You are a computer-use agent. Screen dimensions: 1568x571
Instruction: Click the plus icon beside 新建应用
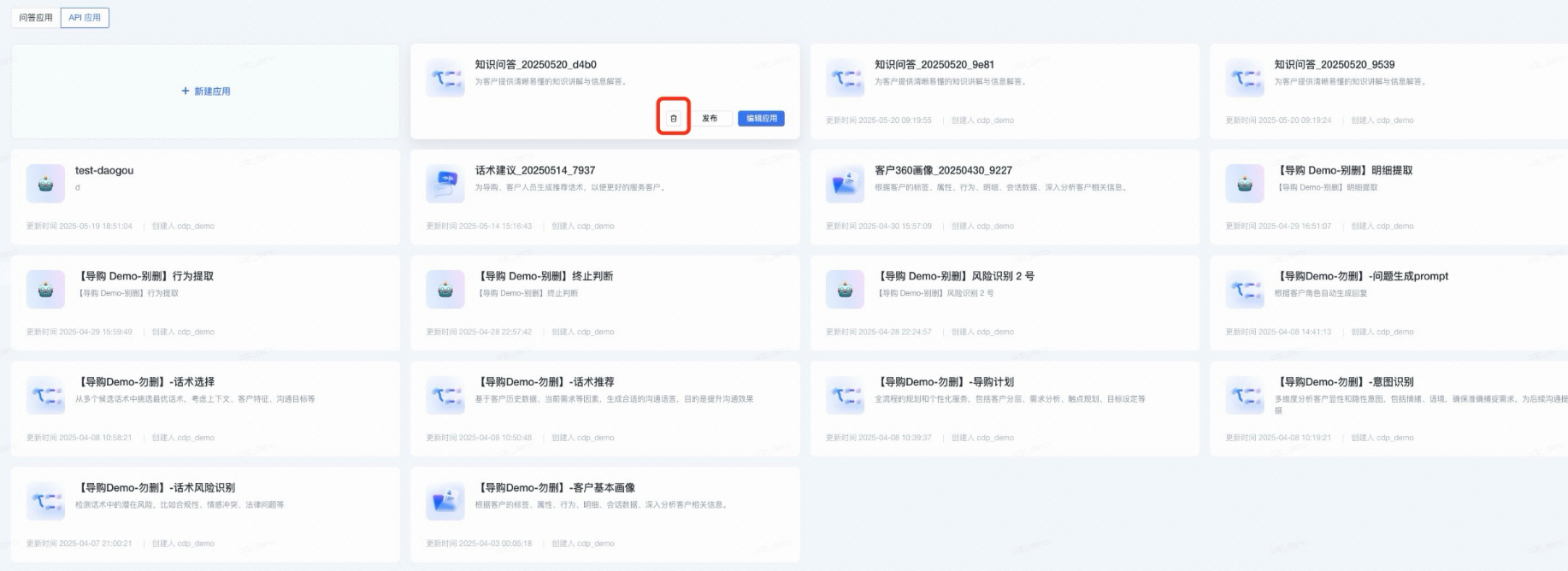[185, 91]
